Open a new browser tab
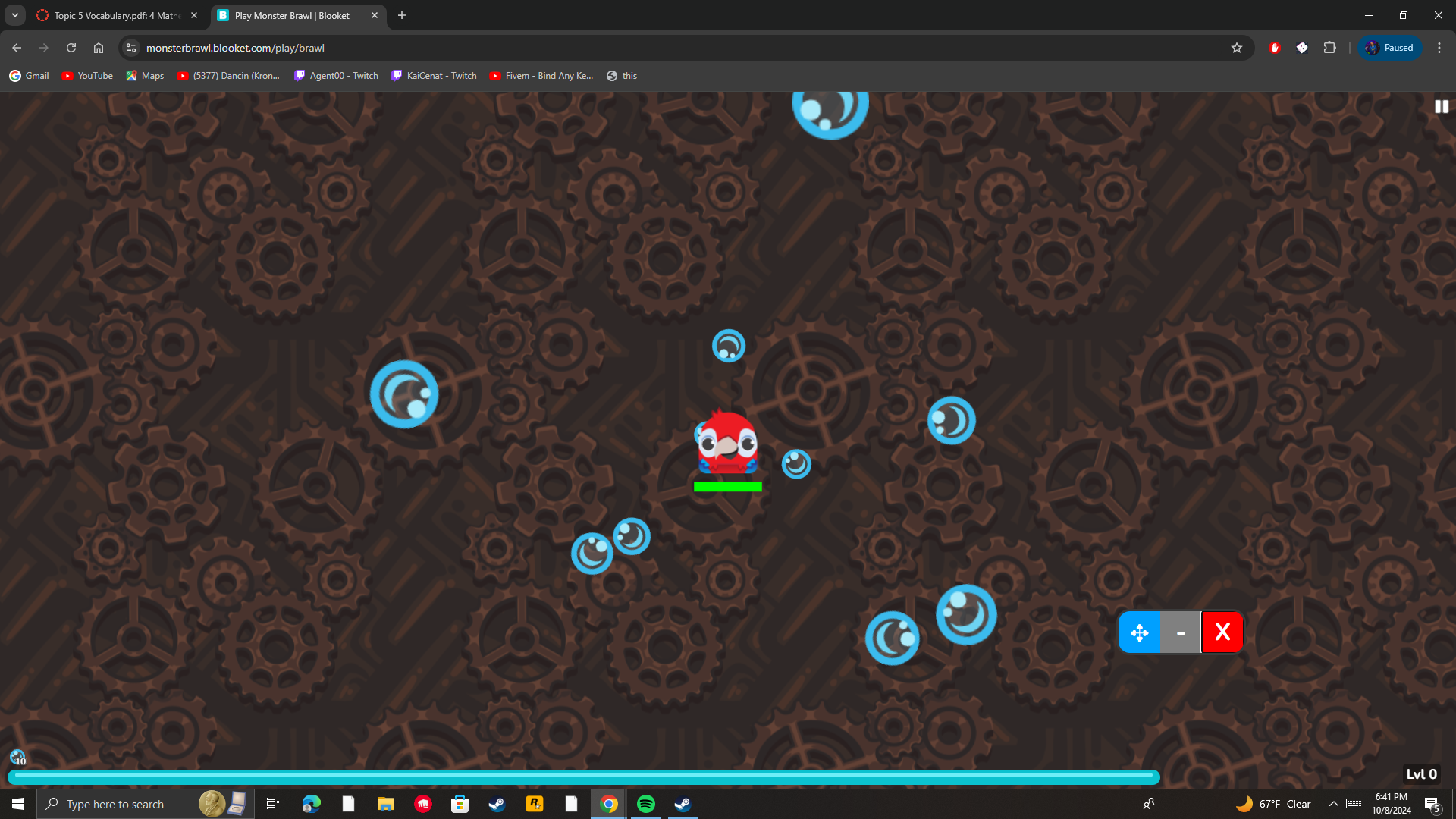1456x819 pixels. (x=402, y=15)
